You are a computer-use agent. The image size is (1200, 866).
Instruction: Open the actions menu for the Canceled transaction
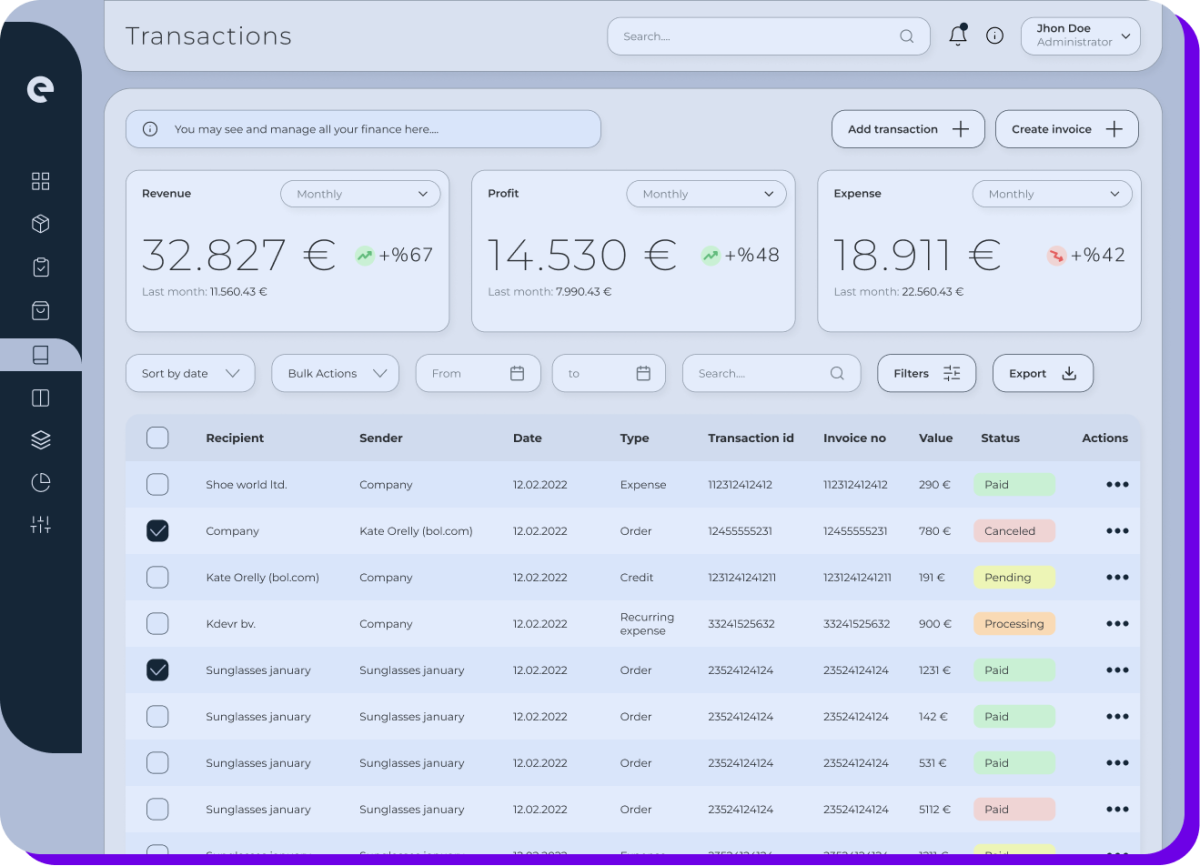click(1117, 531)
